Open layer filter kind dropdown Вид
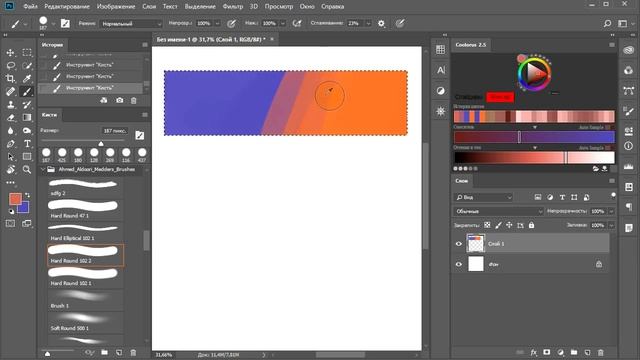 coord(483,197)
